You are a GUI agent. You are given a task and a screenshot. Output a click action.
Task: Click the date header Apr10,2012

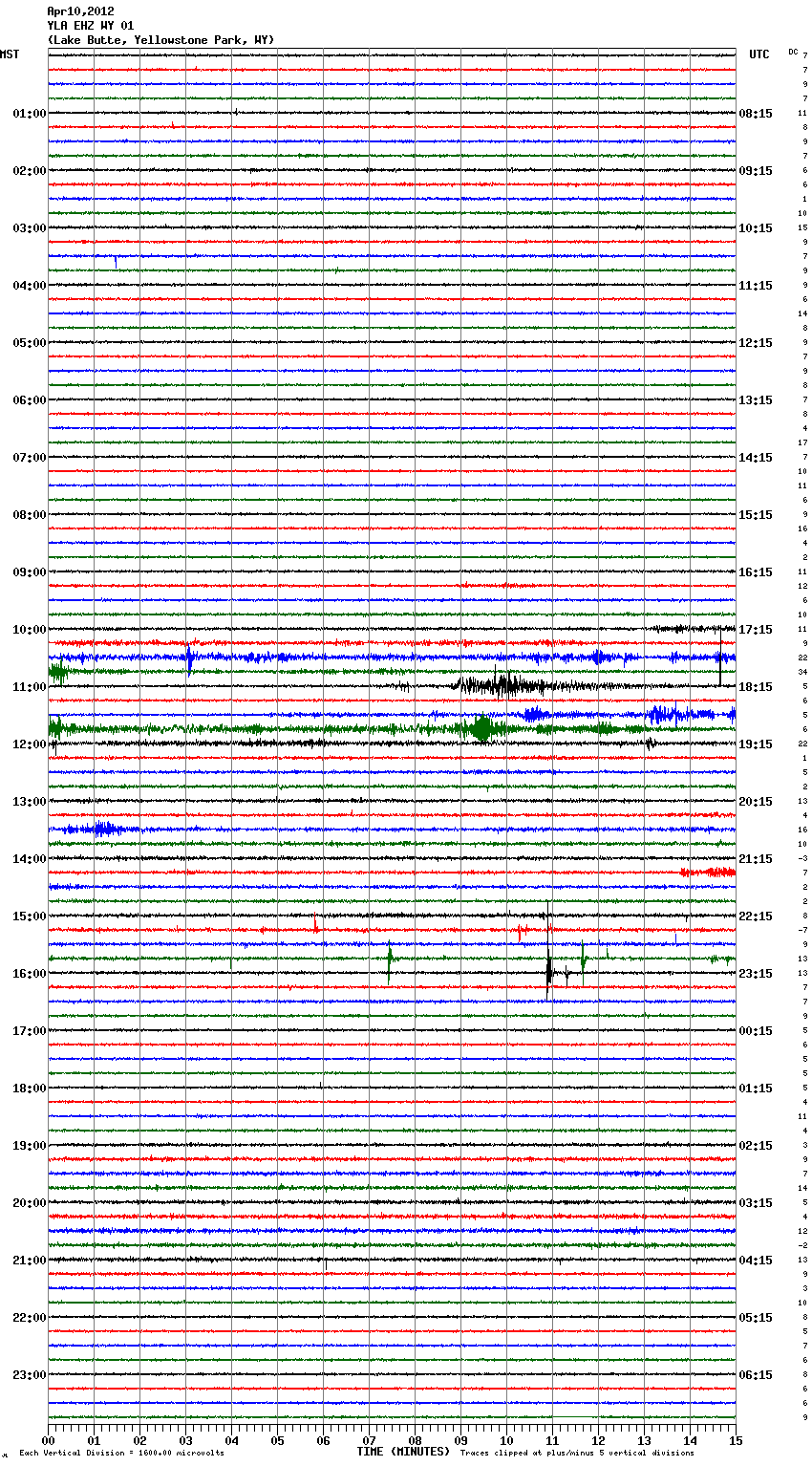[80, 11]
